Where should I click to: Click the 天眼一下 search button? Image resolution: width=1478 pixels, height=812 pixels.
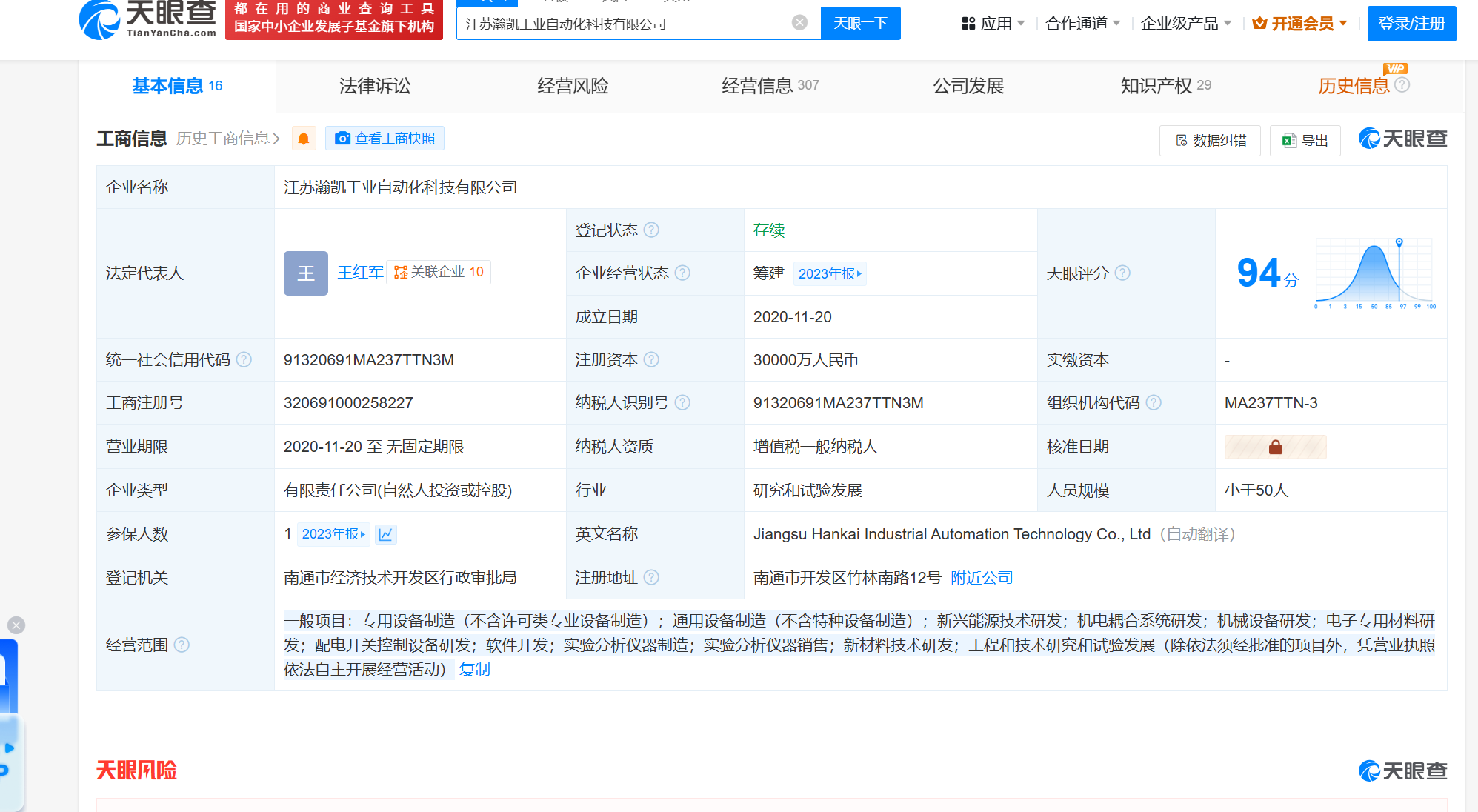(860, 24)
